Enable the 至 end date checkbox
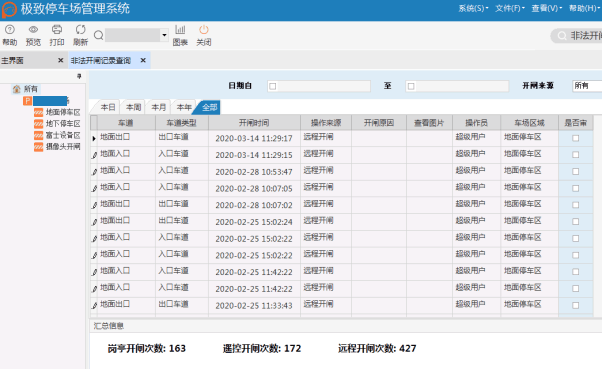The height and width of the screenshot is (369, 602). coord(411,86)
